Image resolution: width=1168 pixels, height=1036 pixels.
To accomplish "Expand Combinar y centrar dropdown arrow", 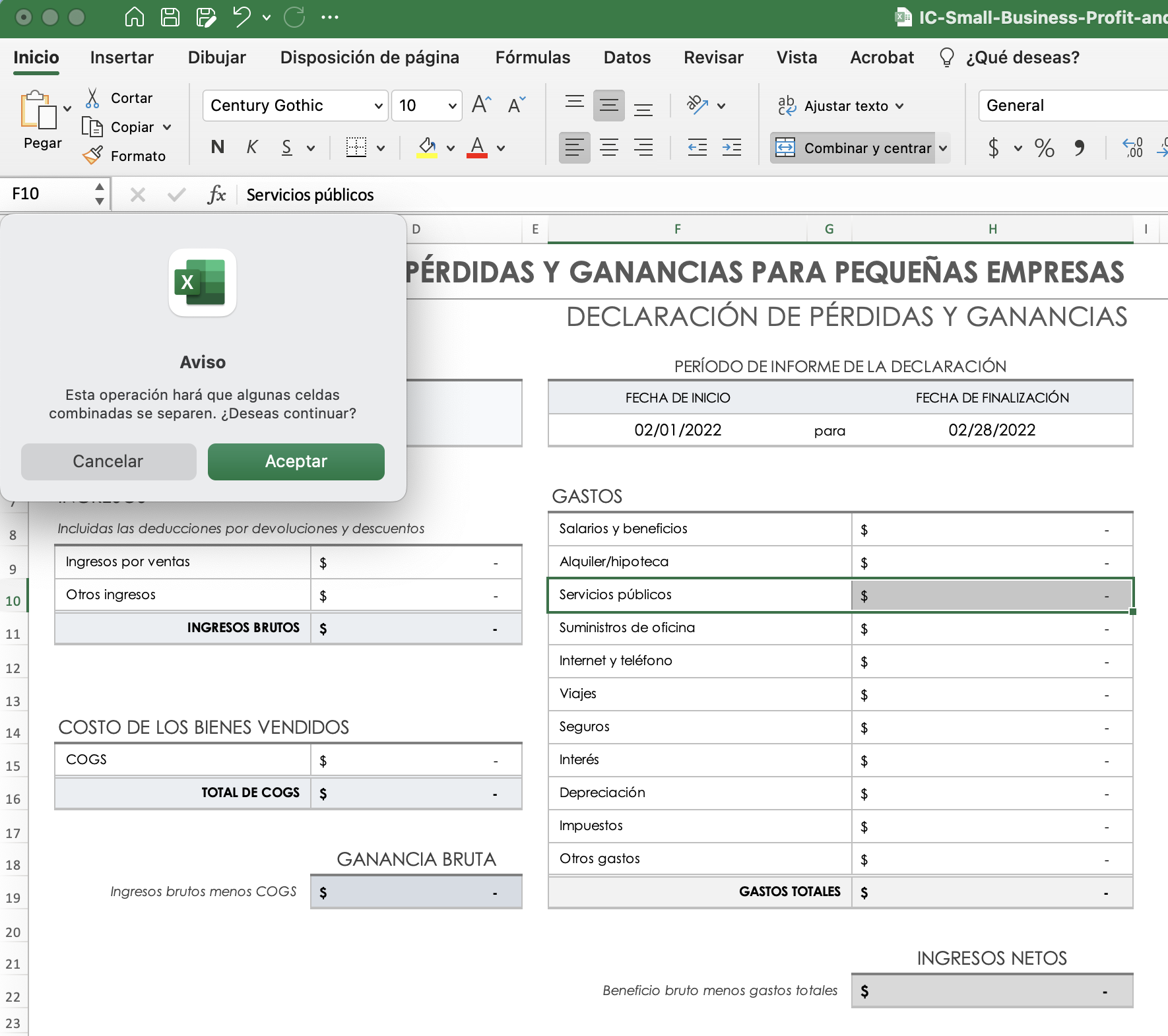I will [x=944, y=148].
